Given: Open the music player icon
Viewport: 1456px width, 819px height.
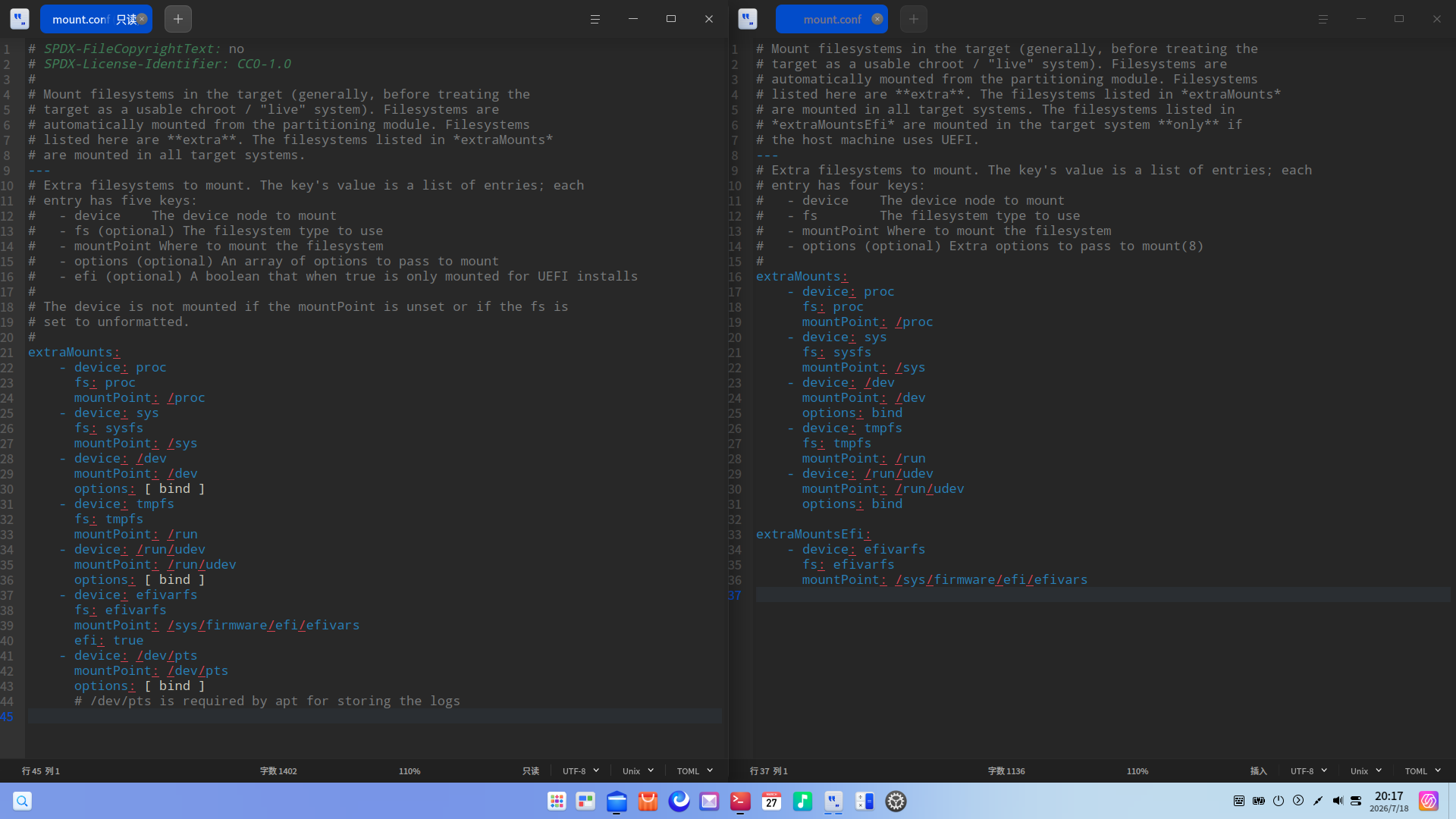Looking at the screenshot, I should pyautogui.click(x=802, y=801).
